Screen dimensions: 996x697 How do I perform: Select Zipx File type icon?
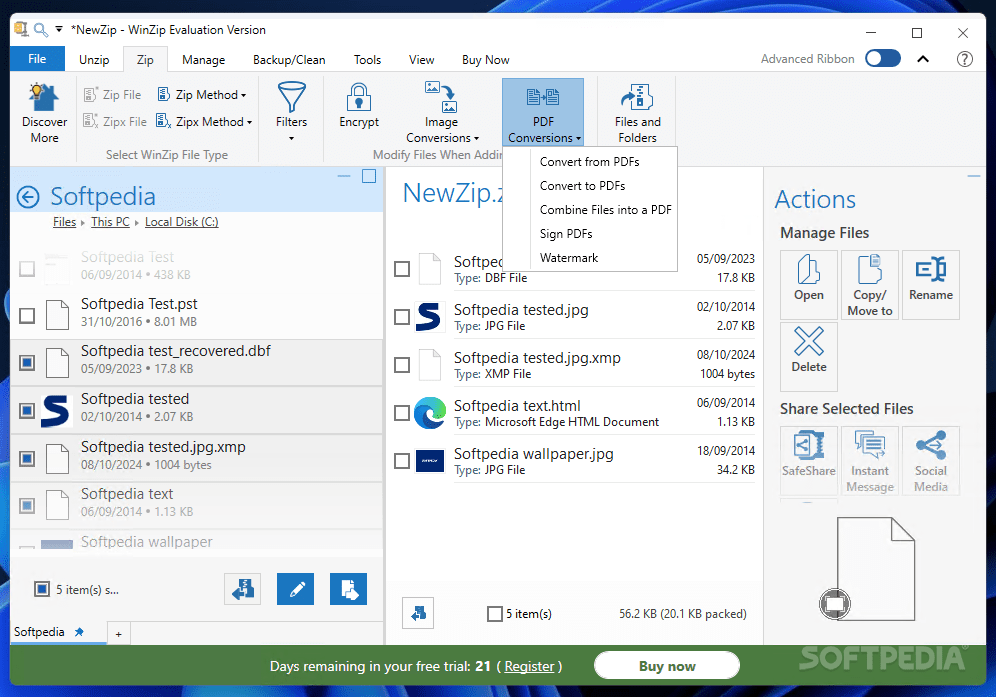90,121
